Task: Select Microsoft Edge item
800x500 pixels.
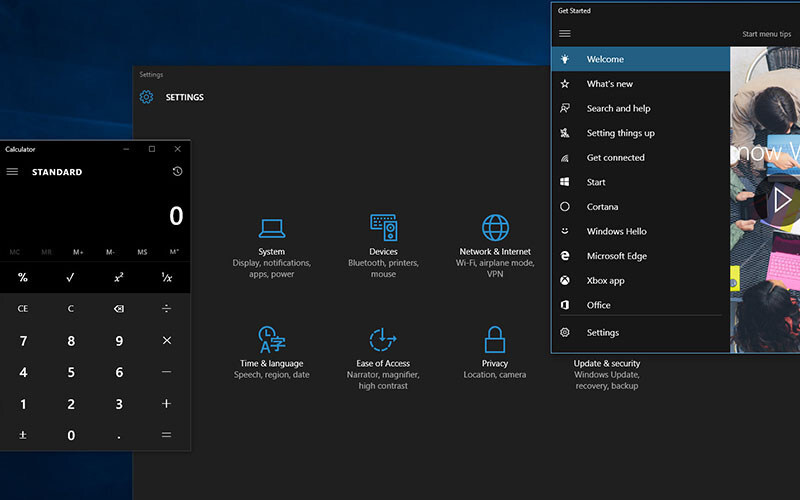Action: tap(641, 256)
